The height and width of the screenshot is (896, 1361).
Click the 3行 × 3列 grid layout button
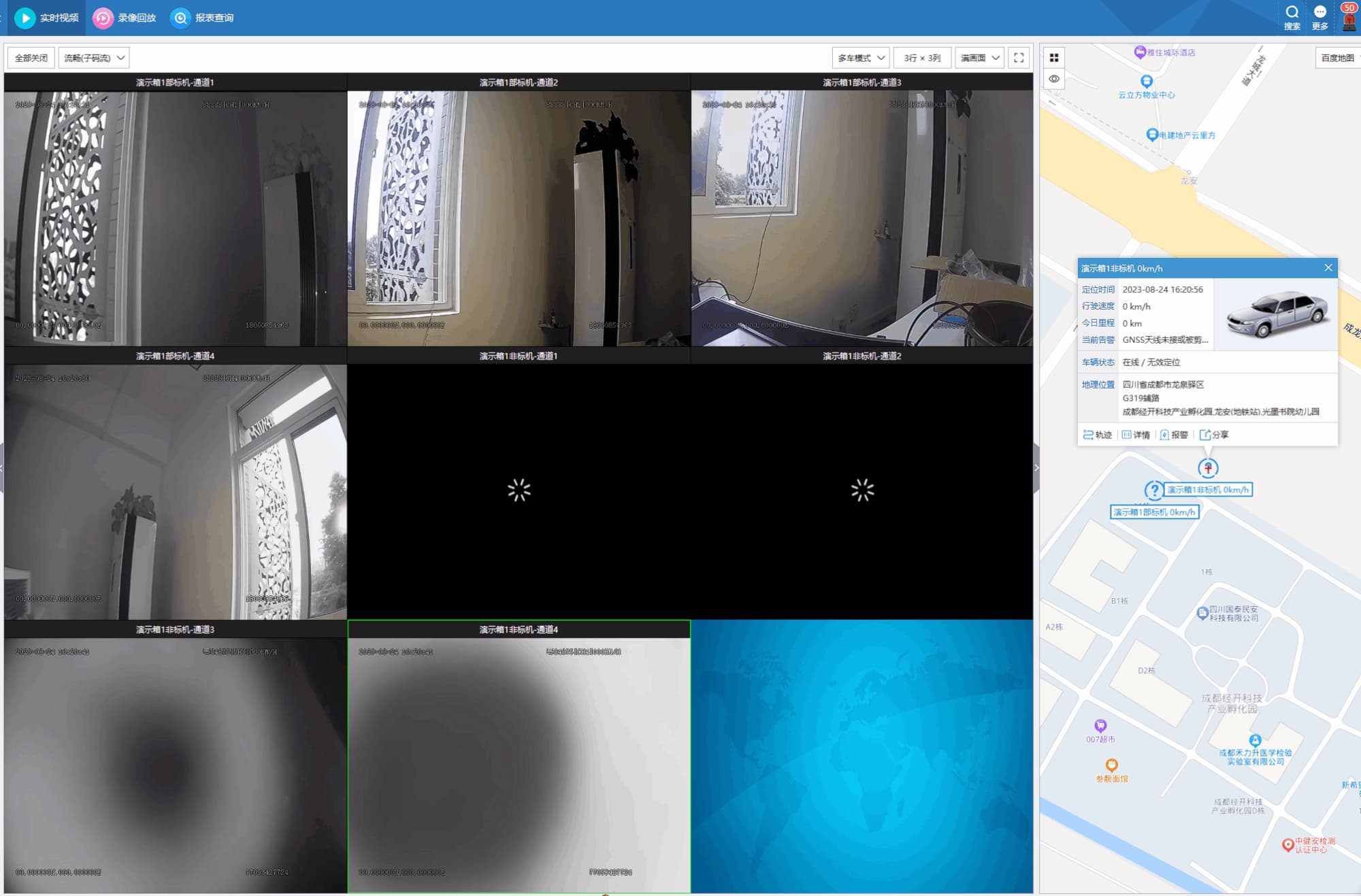tap(922, 58)
